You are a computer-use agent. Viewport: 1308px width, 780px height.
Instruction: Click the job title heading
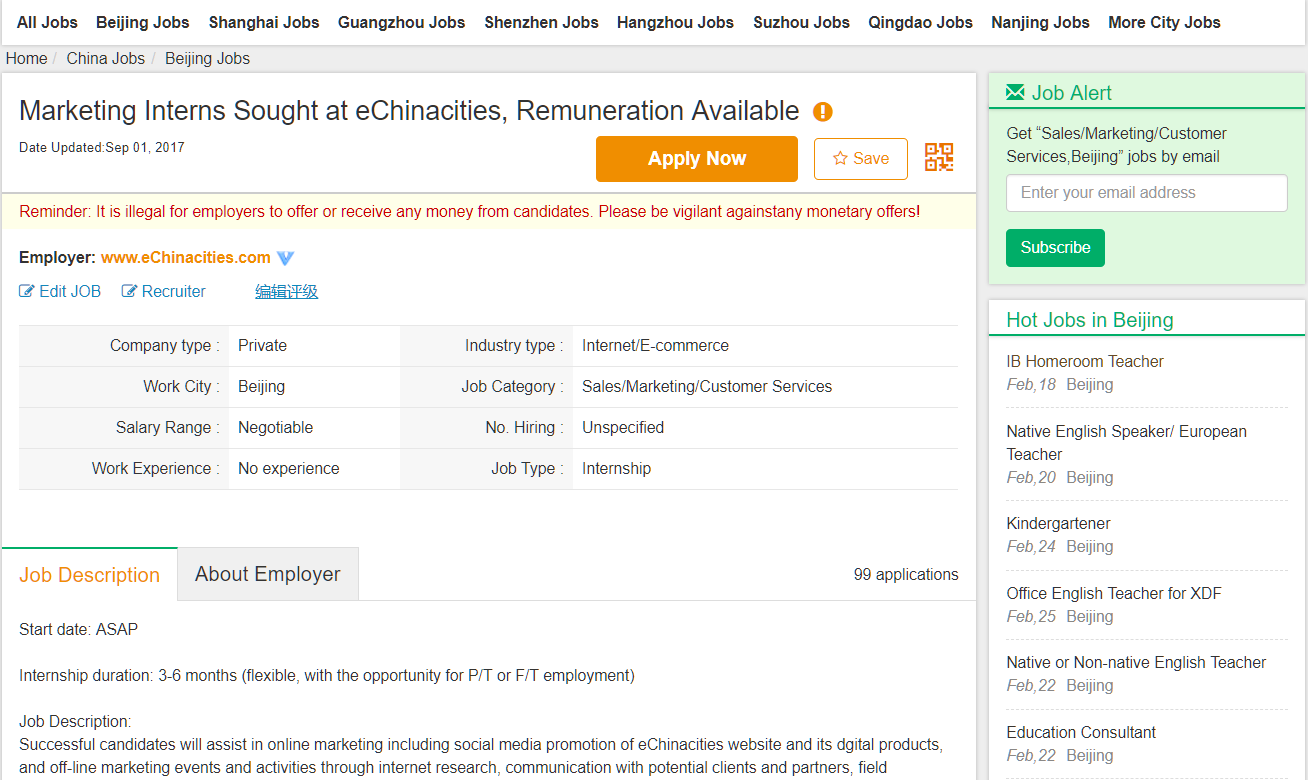pyautogui.click(x=409, y=111)
